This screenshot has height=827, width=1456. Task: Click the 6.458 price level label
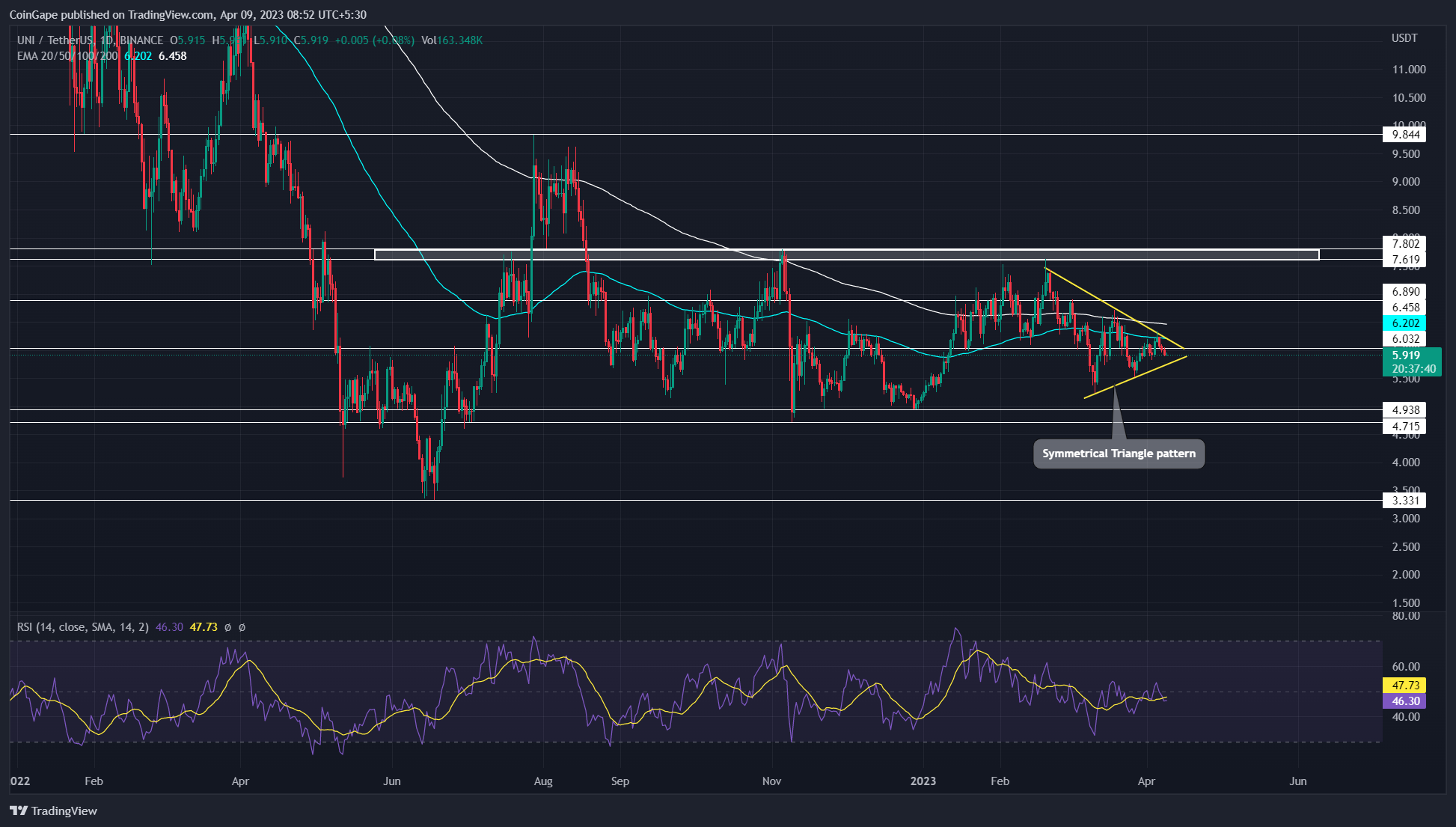[x=1404, y=308]
